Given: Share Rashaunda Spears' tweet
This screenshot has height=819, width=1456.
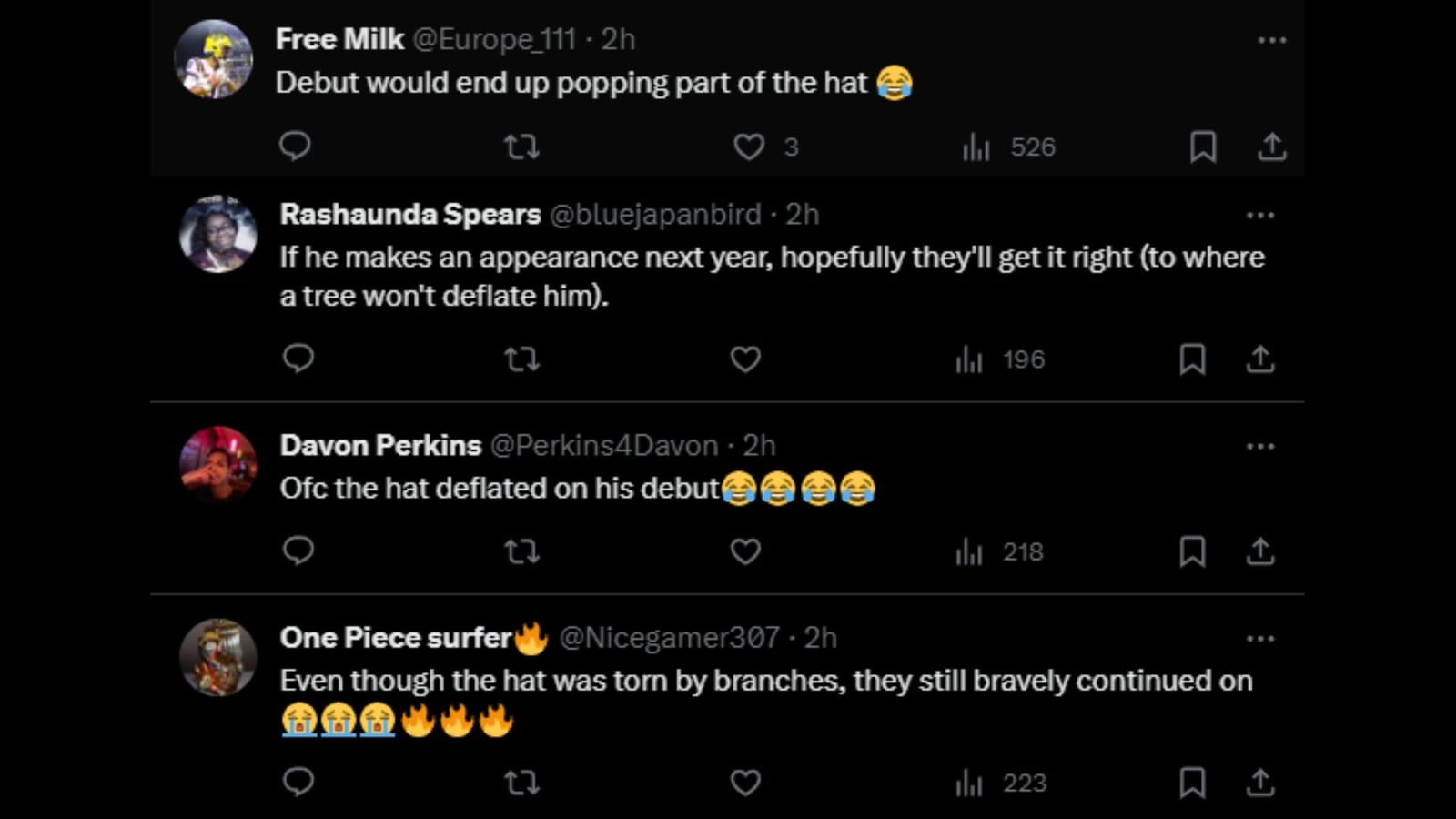Looking at the screenshot, I should (x=1262, y=359).
